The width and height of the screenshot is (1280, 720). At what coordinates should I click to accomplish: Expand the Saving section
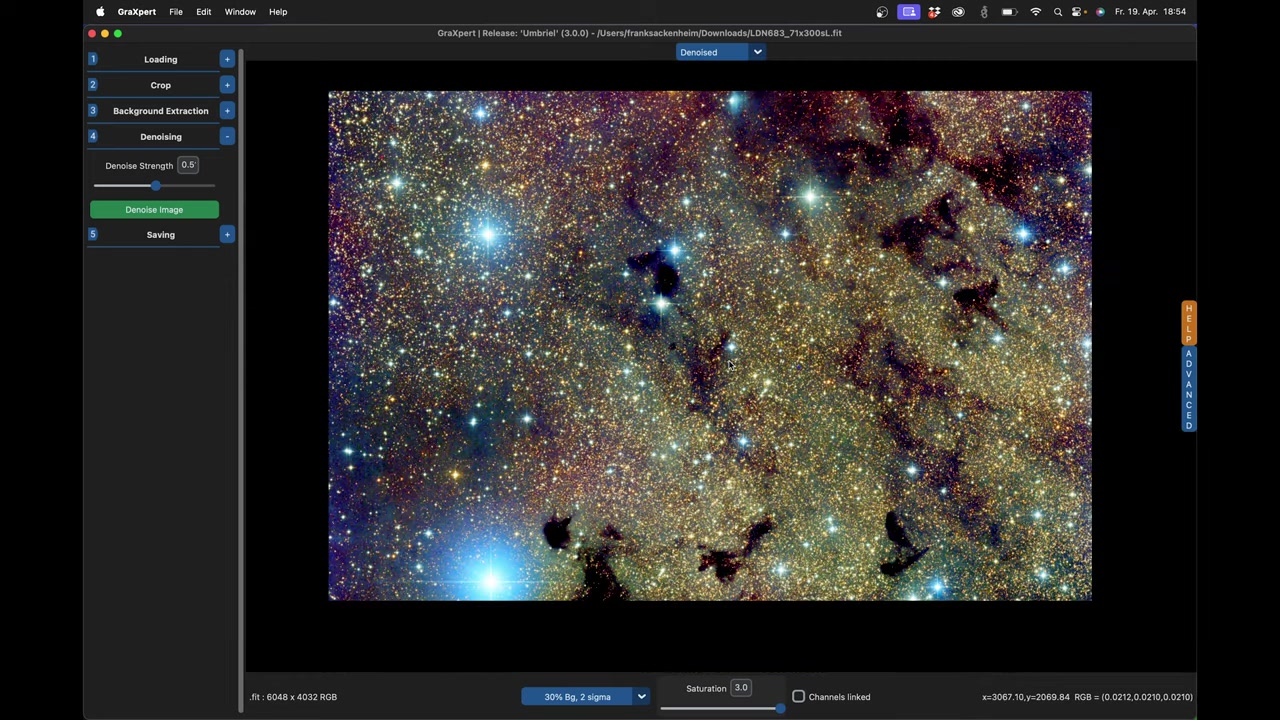pyautogui.click(x=227, y=234)
